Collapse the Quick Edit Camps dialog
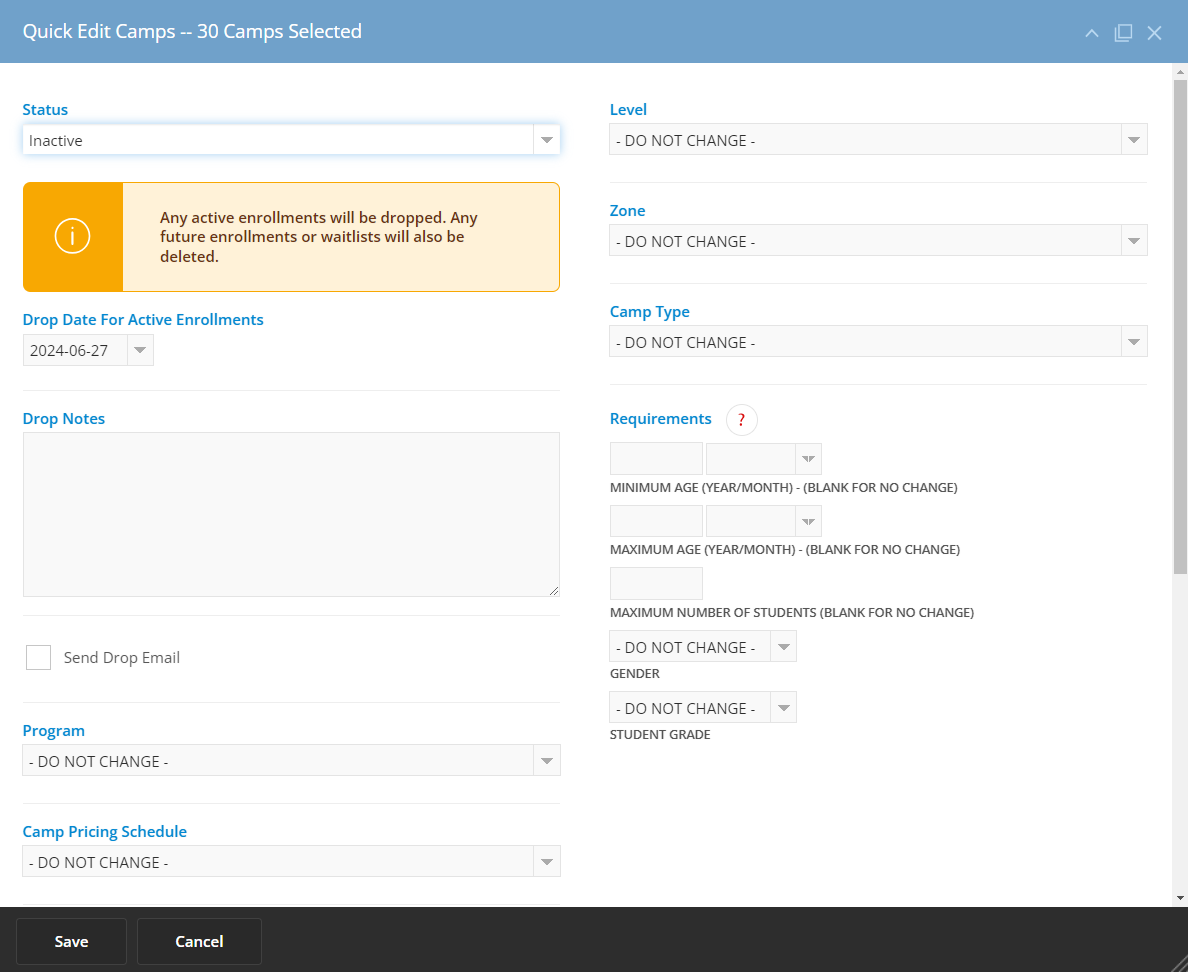This screenshot has width=1188, height=972. click(1091, 33)
